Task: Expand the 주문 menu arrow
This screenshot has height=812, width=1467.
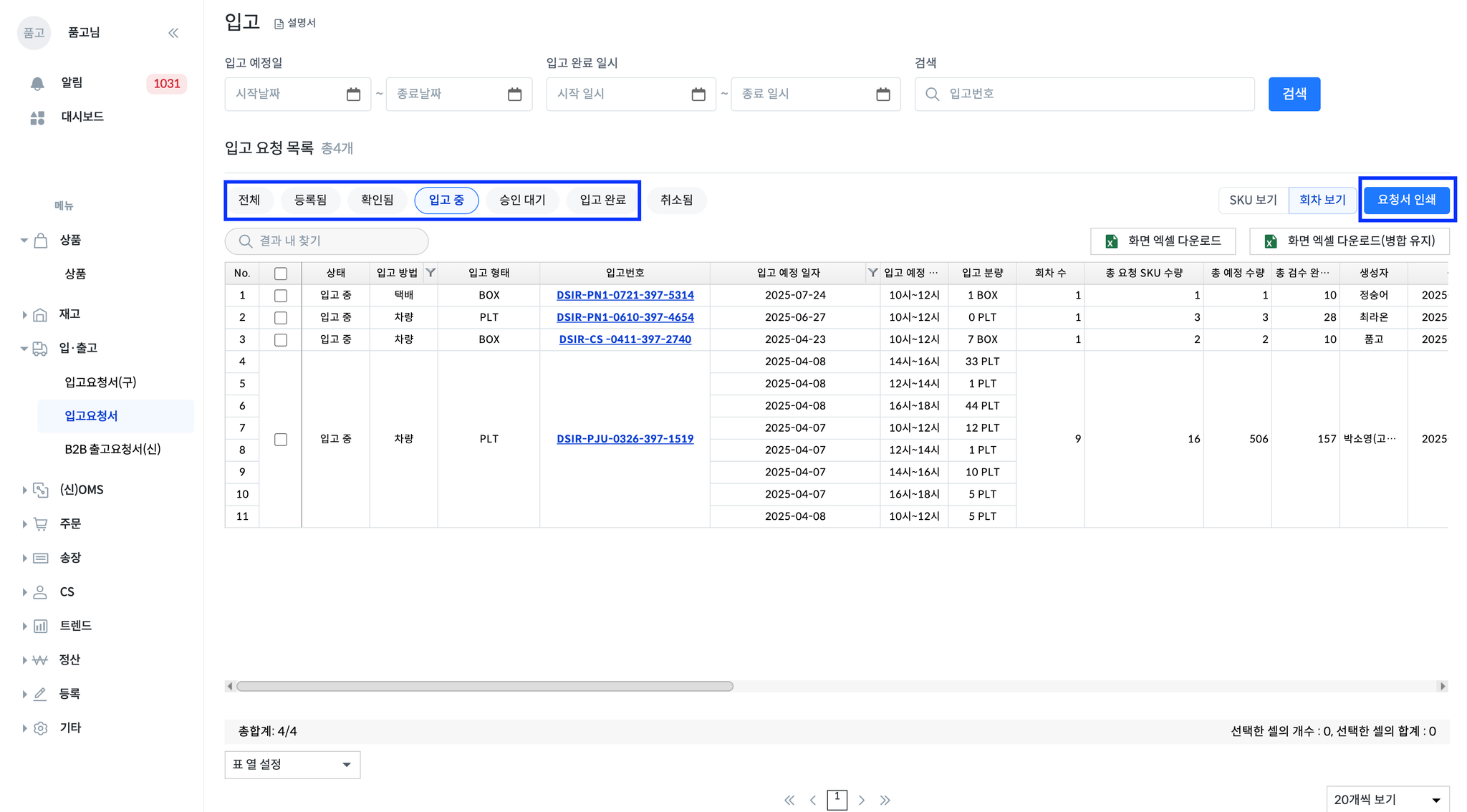Action: pos(24,524)
